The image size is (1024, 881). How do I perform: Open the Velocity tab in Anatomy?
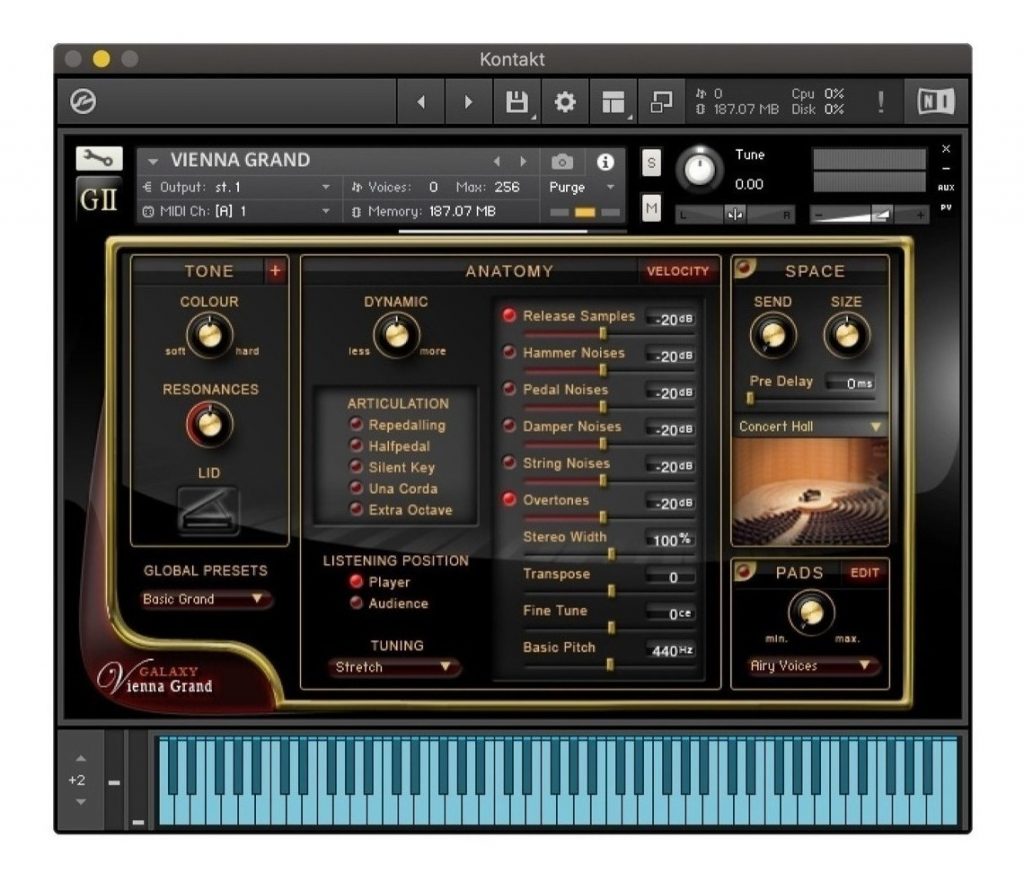(677, 271)
